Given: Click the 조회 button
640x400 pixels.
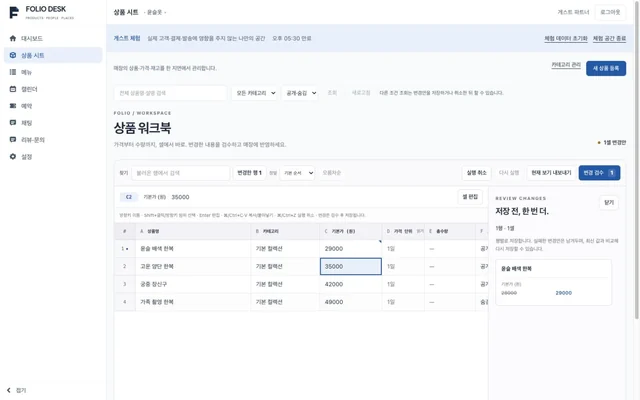Looking at the screenshot, I should (332, 93).
